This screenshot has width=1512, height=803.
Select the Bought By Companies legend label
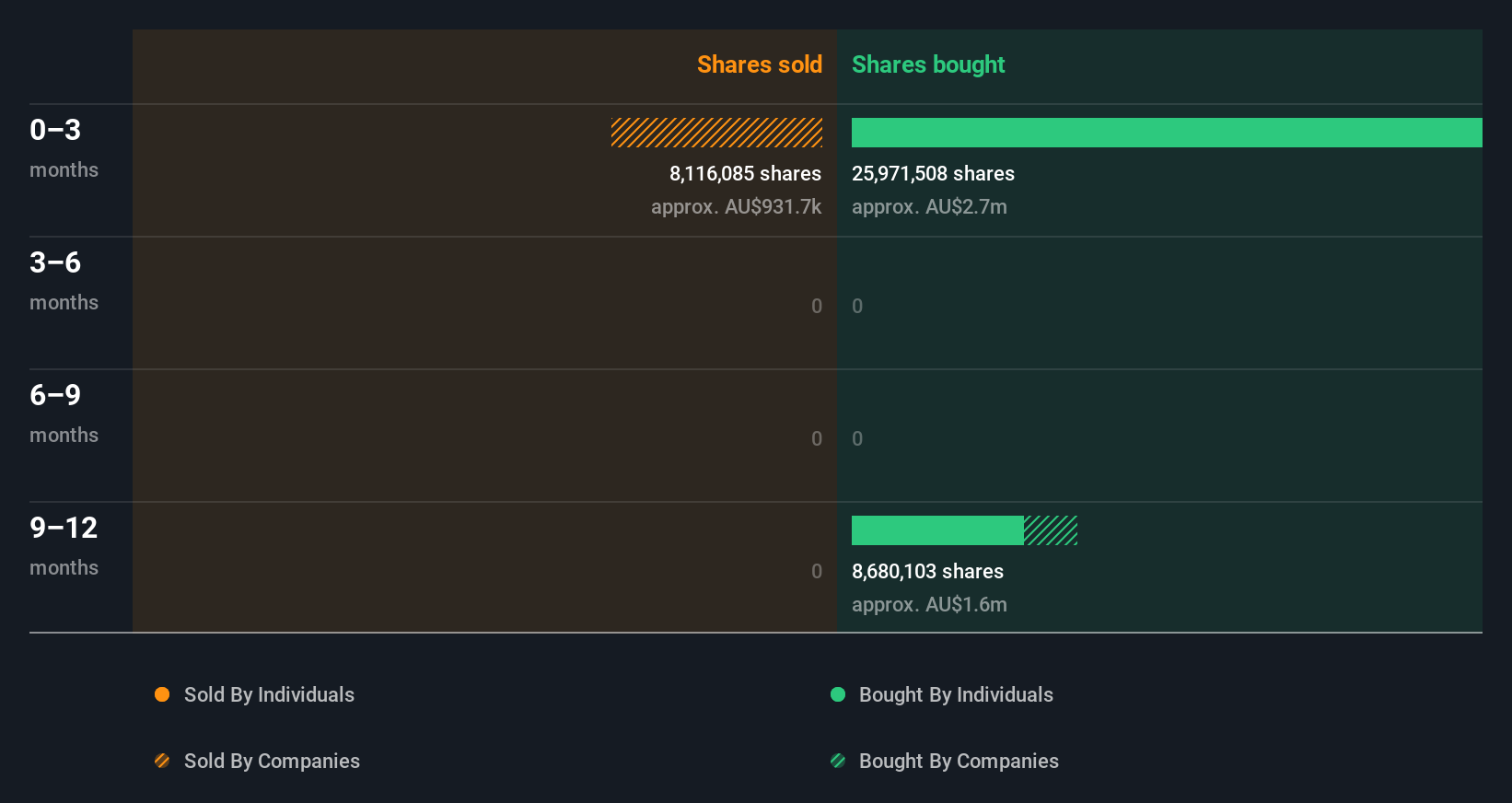[959, 761]
